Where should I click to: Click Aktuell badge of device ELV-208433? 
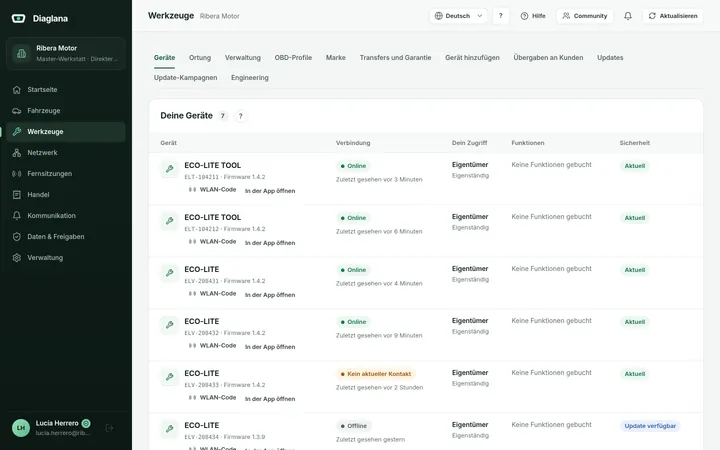click(x=635, y=374)
